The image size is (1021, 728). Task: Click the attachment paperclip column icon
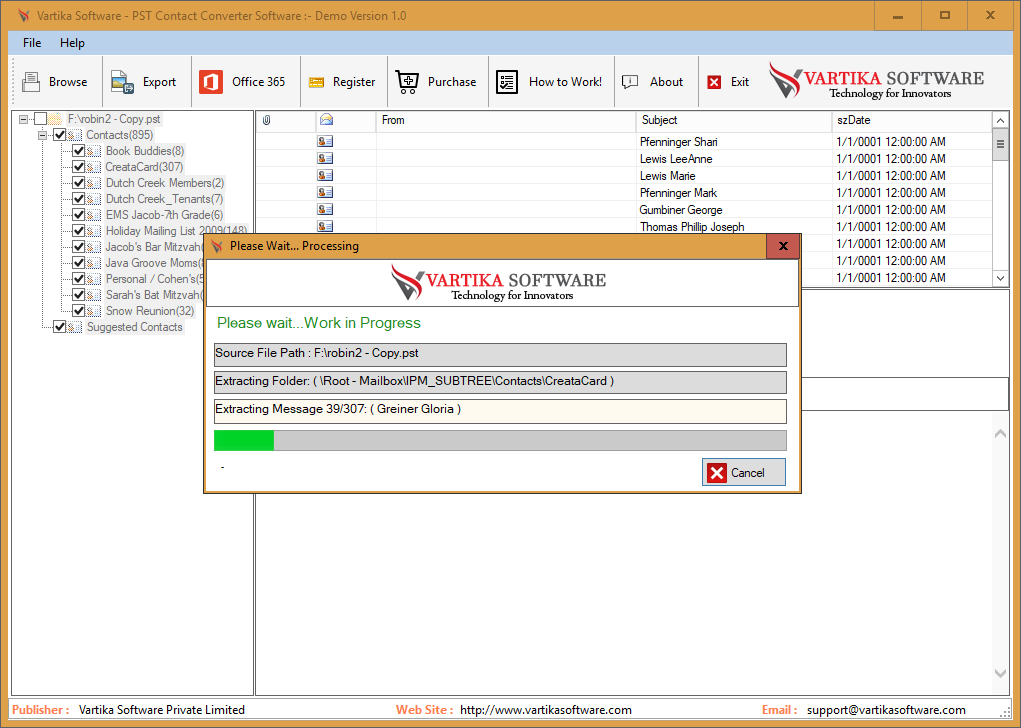point(266,120)
